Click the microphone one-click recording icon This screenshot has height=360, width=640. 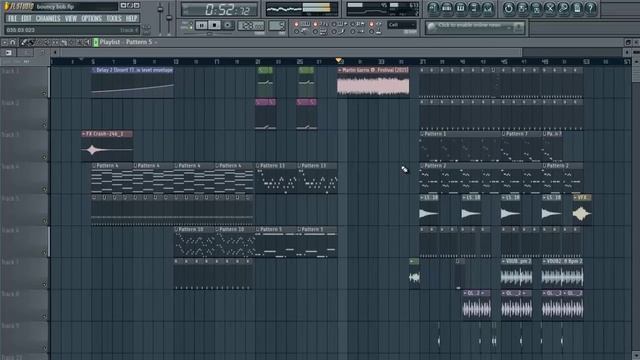(563, 8)
